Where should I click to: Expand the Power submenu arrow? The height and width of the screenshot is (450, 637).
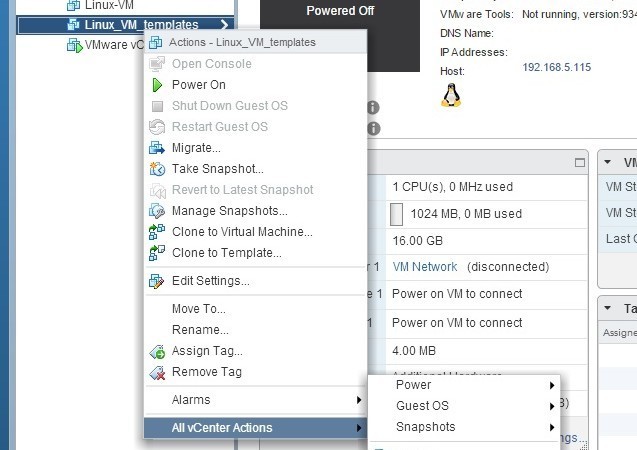coord(552,385)
